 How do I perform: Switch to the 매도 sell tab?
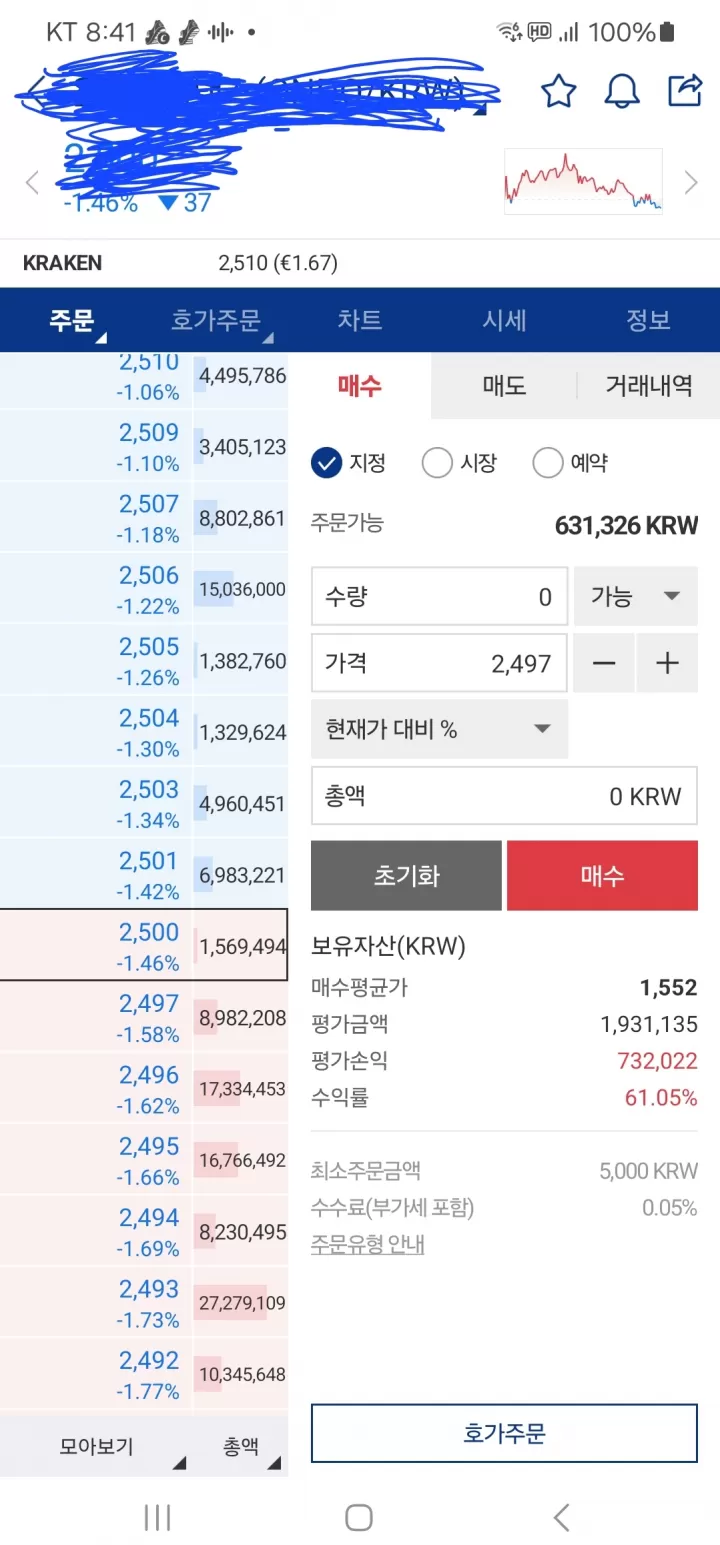(503, 386)
